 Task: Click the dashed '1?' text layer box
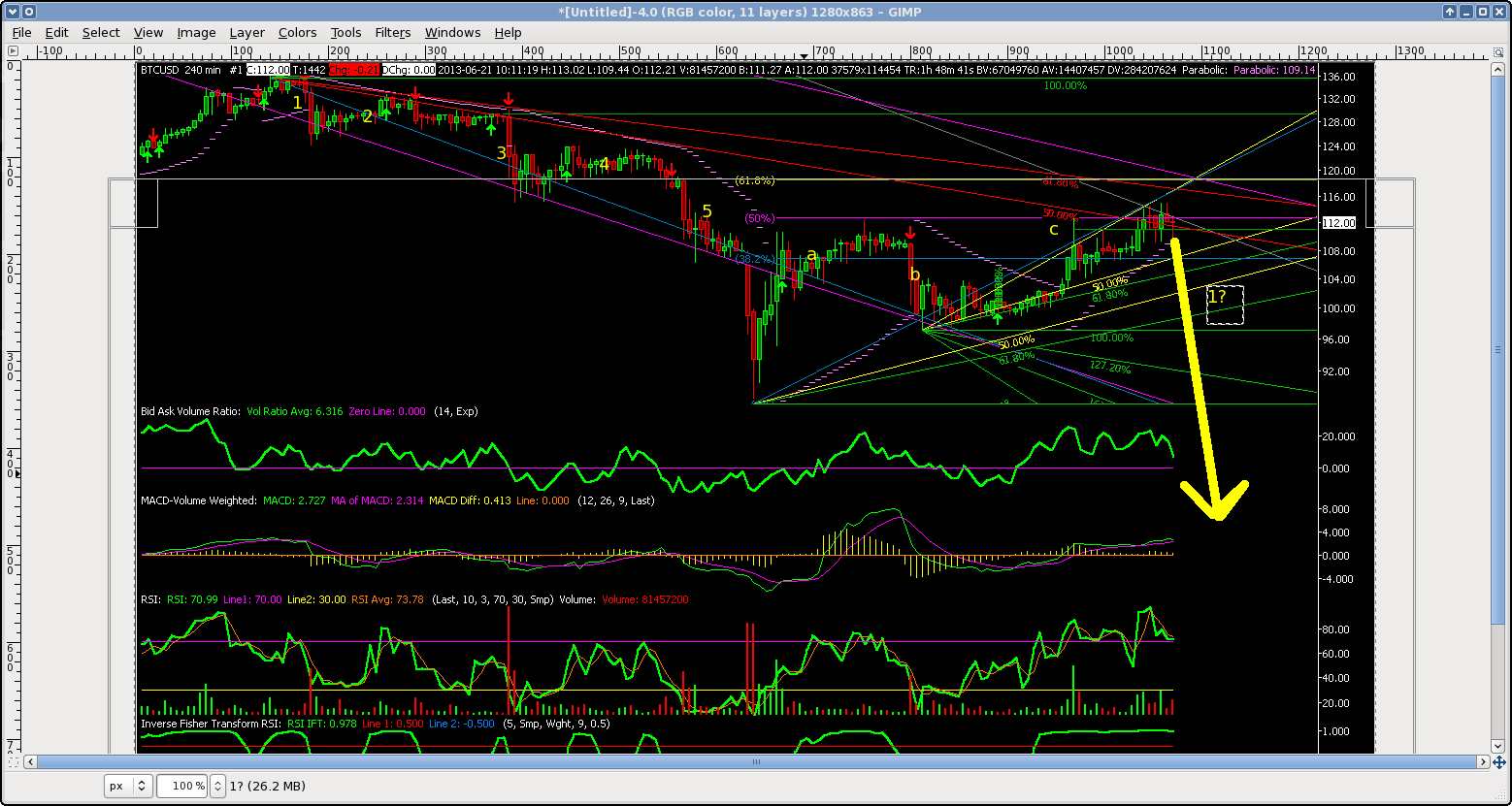click(x=1224, y=305)
